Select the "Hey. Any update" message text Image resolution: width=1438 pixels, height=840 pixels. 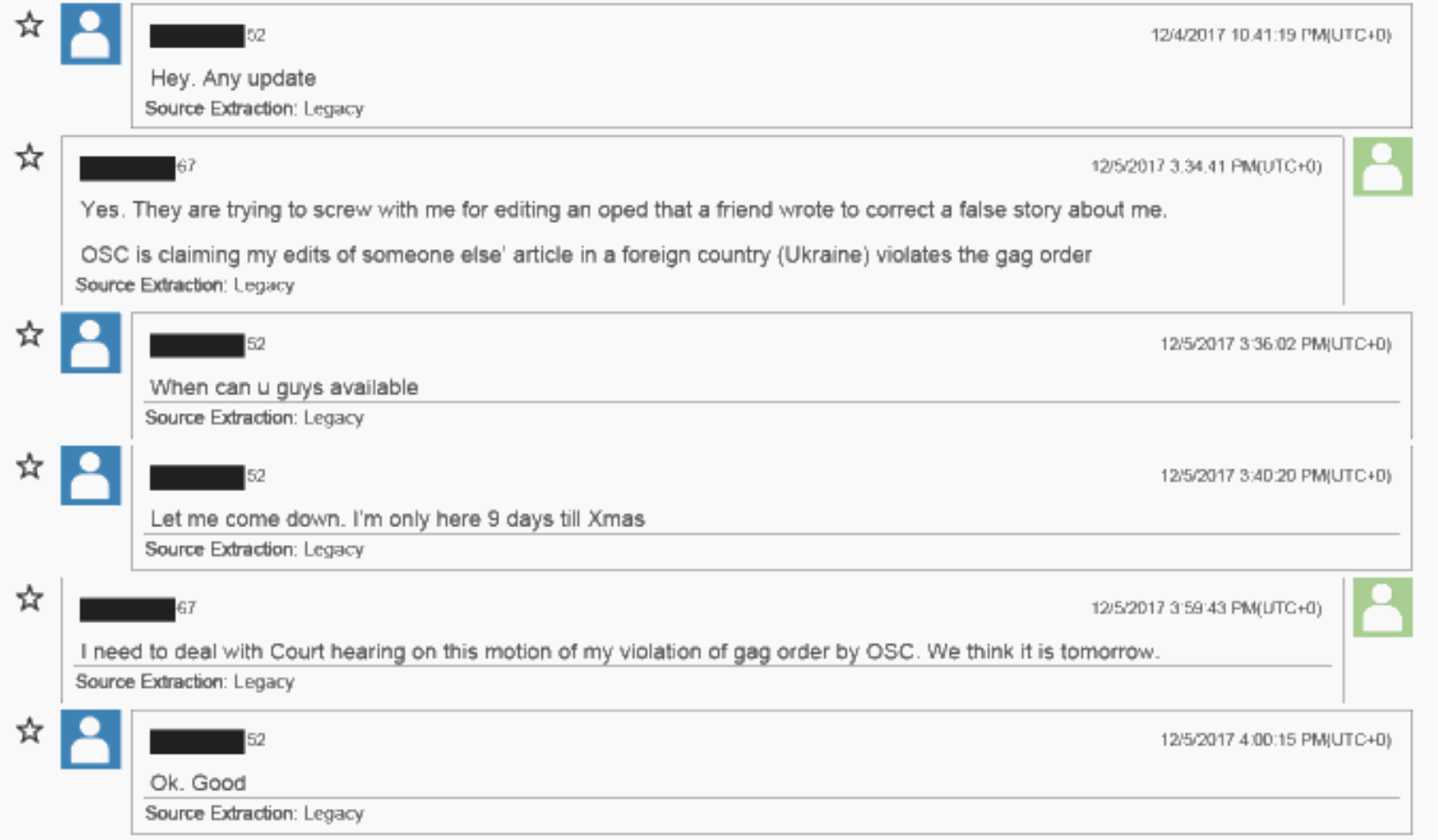pos(233,79)
